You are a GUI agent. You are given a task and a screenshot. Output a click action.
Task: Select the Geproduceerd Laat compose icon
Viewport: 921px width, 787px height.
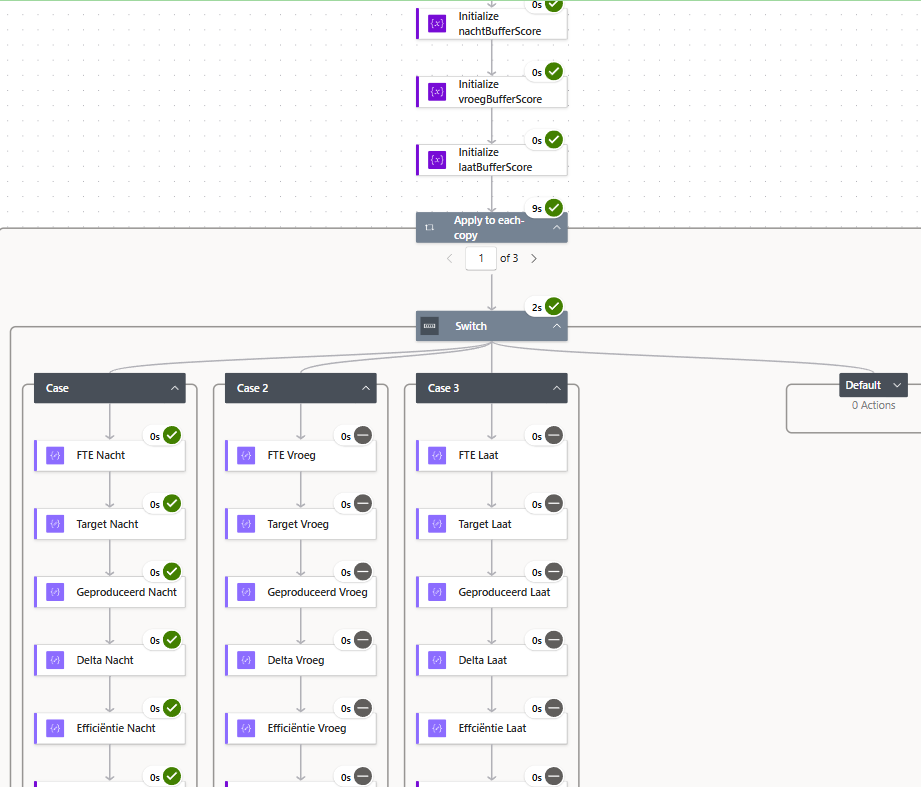click(437, 591)
